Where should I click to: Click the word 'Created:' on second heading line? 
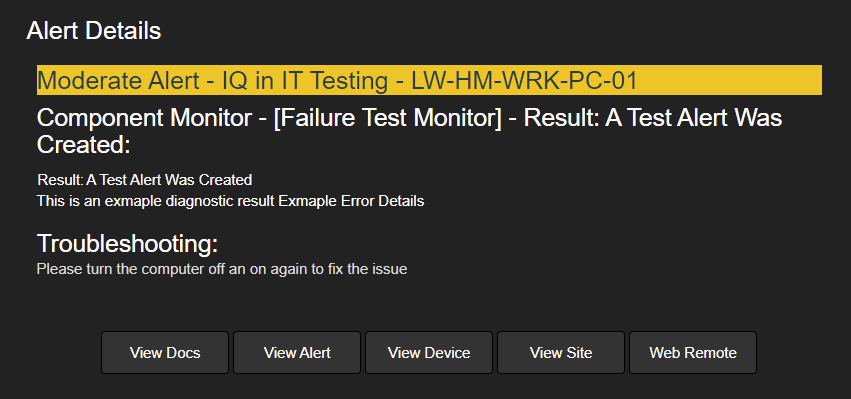coord(84,144)
